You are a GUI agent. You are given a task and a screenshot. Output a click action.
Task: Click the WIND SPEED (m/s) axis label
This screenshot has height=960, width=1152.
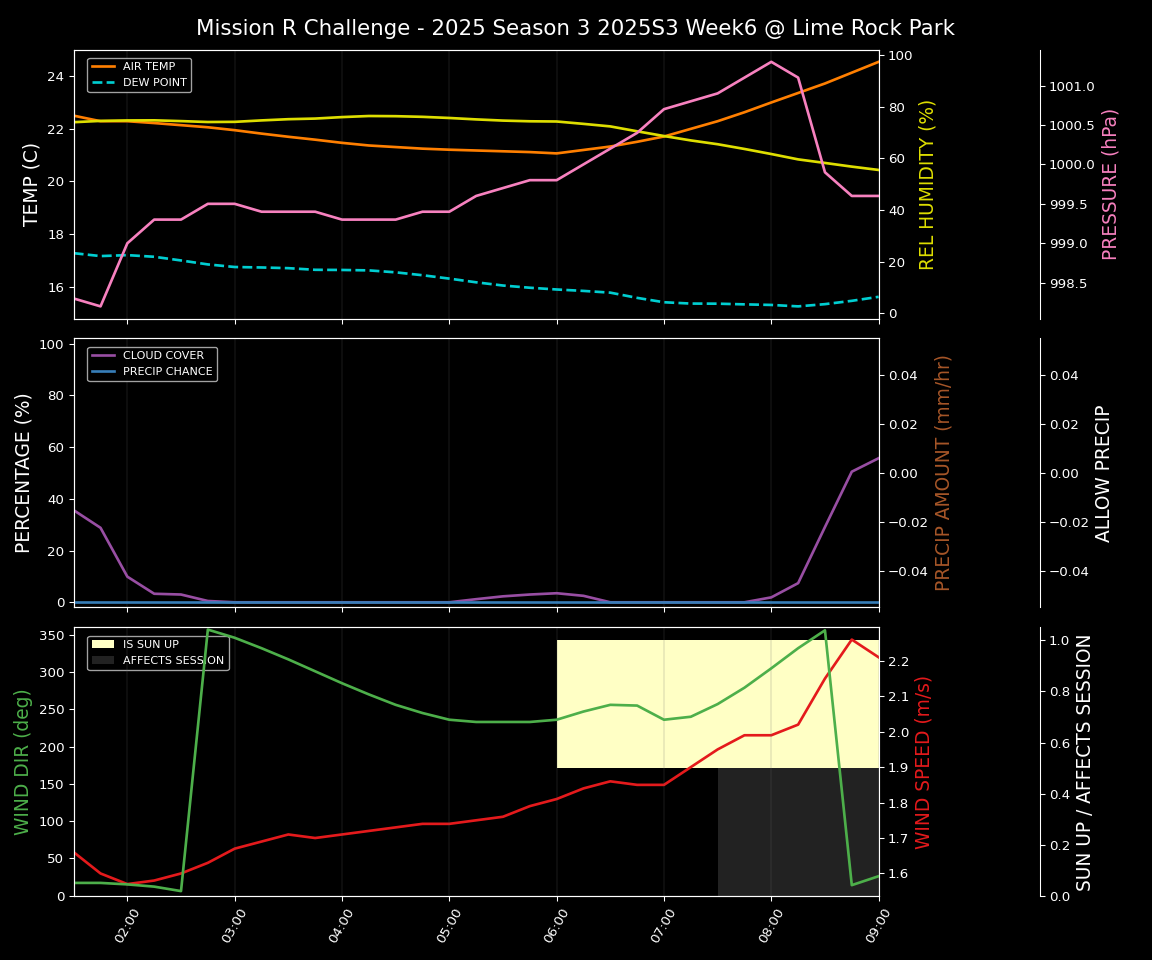(x=922, y=762)
